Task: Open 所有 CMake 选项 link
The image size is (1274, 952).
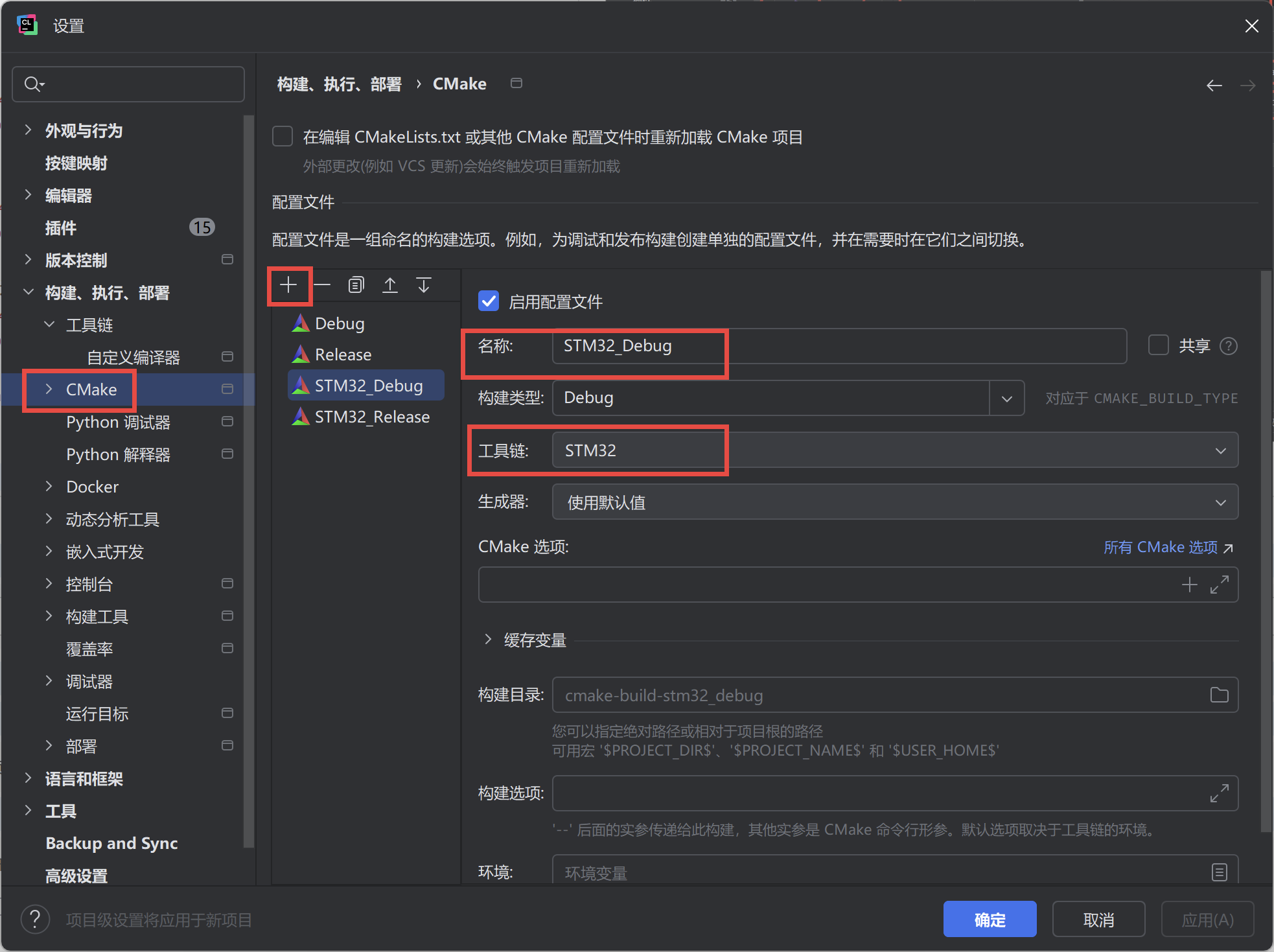Action: pos(1162,547)
